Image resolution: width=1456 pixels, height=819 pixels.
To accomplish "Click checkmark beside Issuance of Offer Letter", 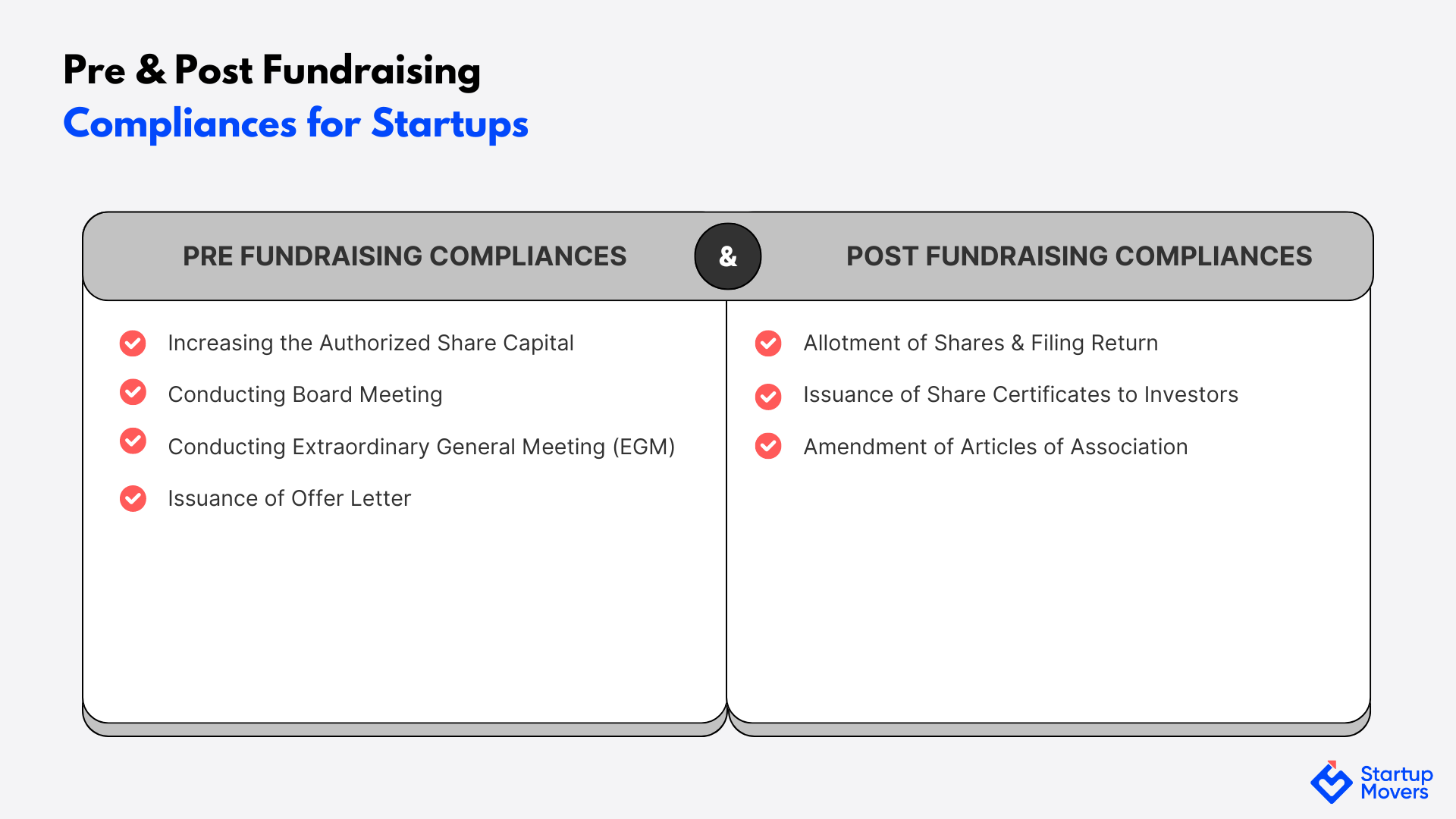I will [133, 498].
